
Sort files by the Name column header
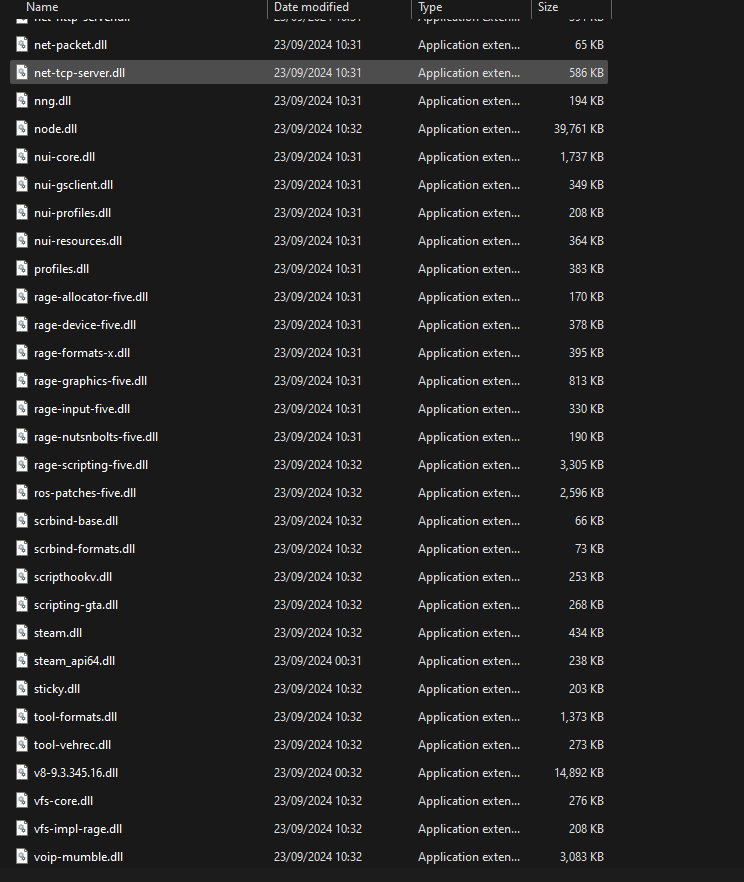42,7
